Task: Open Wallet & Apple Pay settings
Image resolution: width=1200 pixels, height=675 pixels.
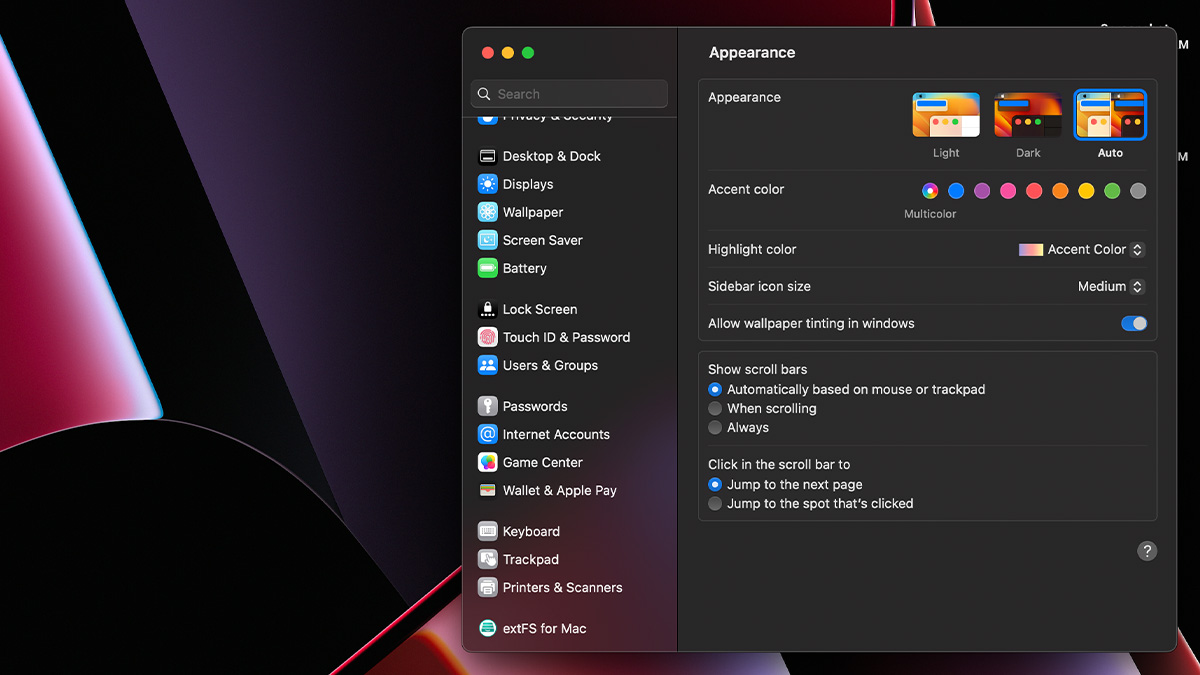Action: 558,490
